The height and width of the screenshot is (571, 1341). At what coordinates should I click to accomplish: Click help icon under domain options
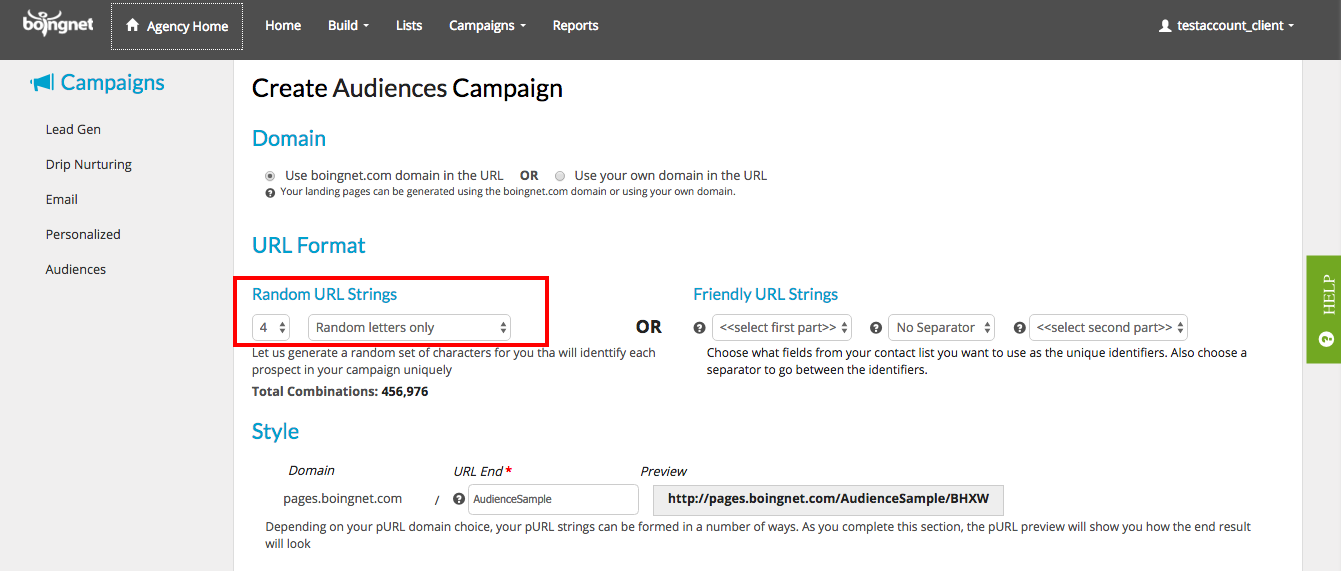point(269,192)
